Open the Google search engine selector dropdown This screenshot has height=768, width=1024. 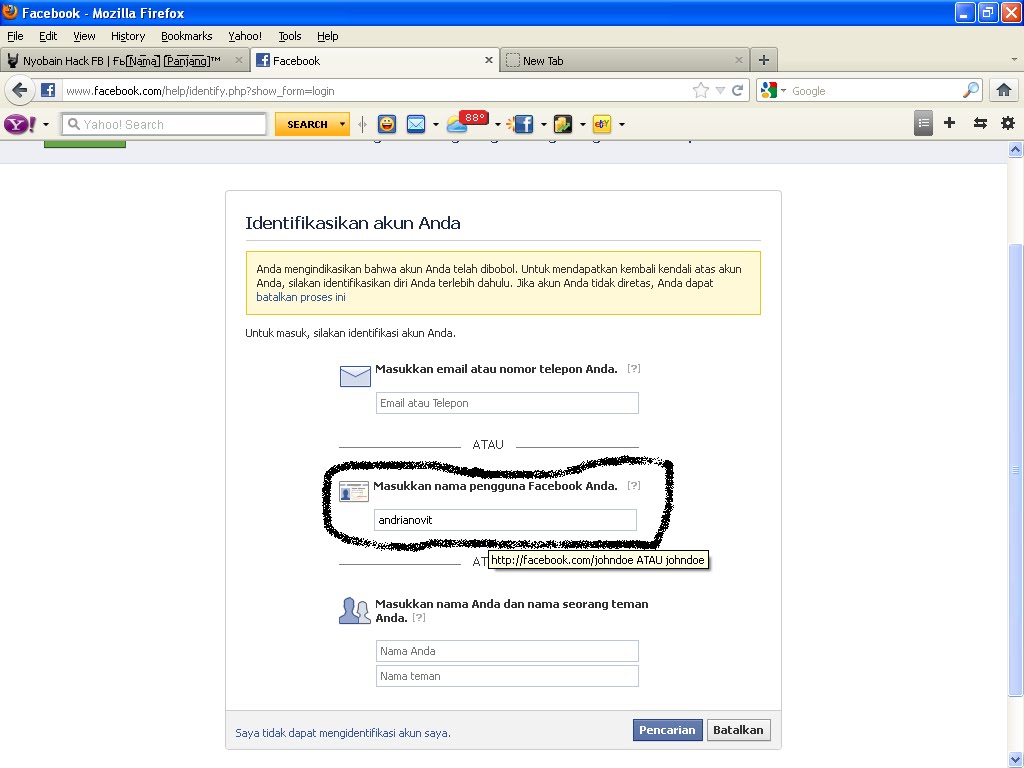click(x=783, y=91)
